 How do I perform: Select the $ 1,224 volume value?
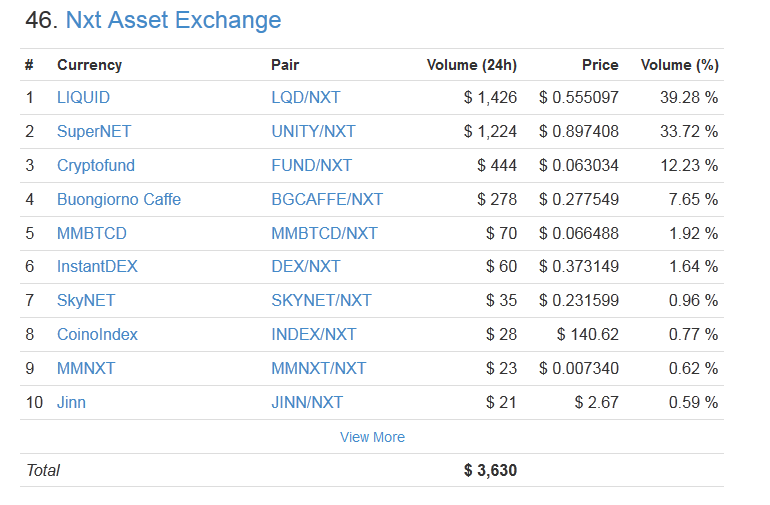(x=490, y=131)
